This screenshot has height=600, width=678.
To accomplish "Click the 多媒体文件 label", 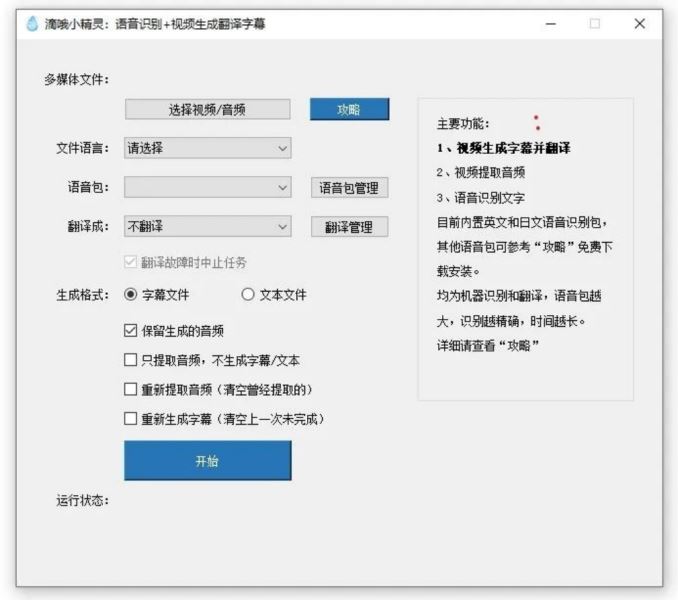I will click(x=77, y=80).
